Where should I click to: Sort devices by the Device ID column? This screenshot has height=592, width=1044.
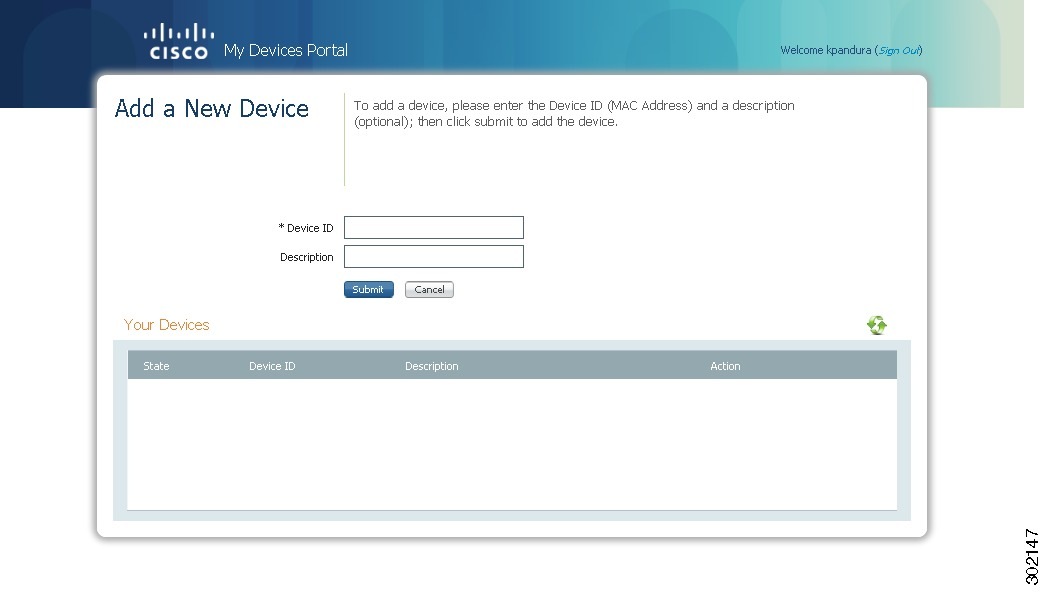pos(272,365)
